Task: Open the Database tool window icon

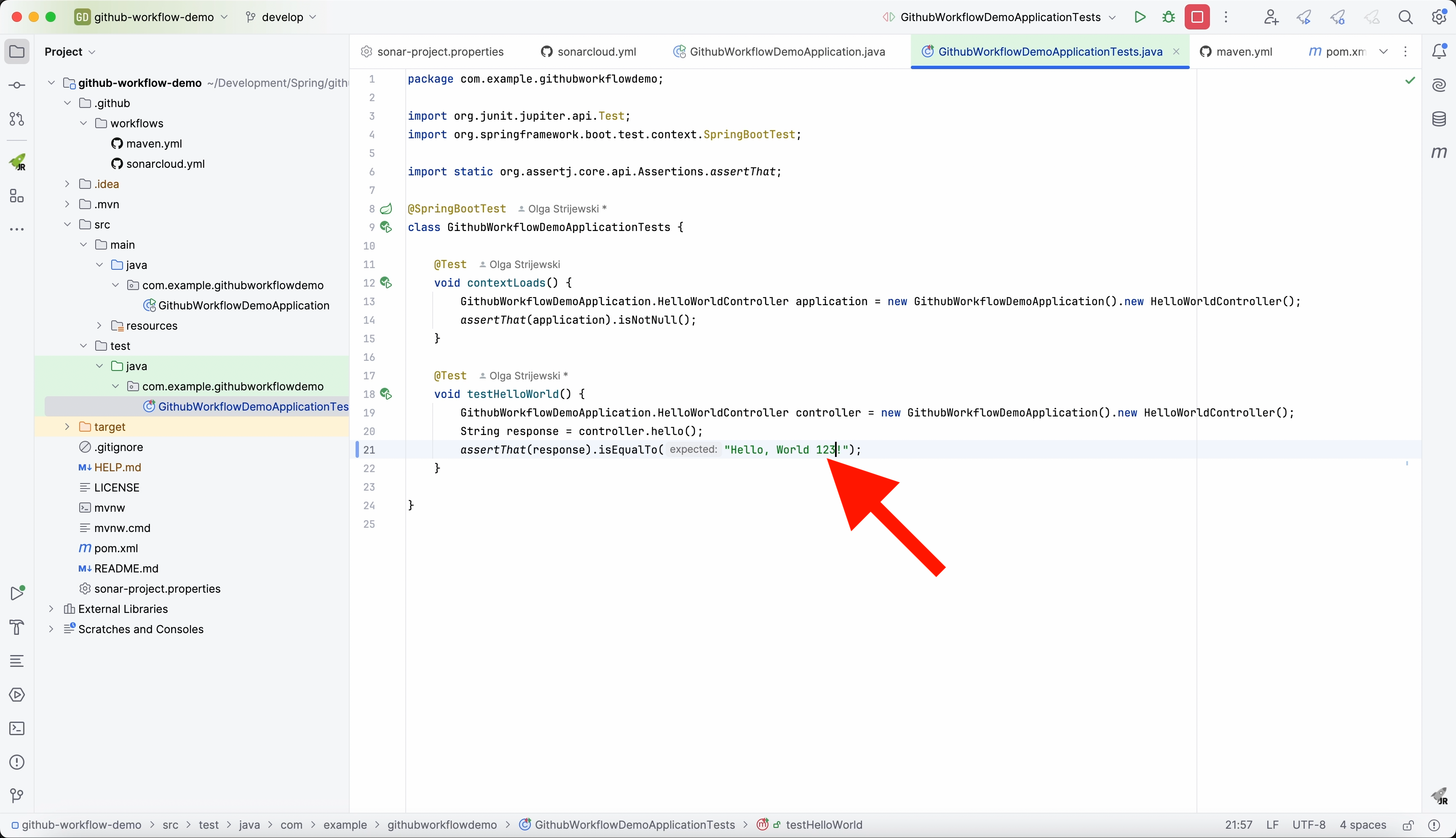Action: (1439, 119)
